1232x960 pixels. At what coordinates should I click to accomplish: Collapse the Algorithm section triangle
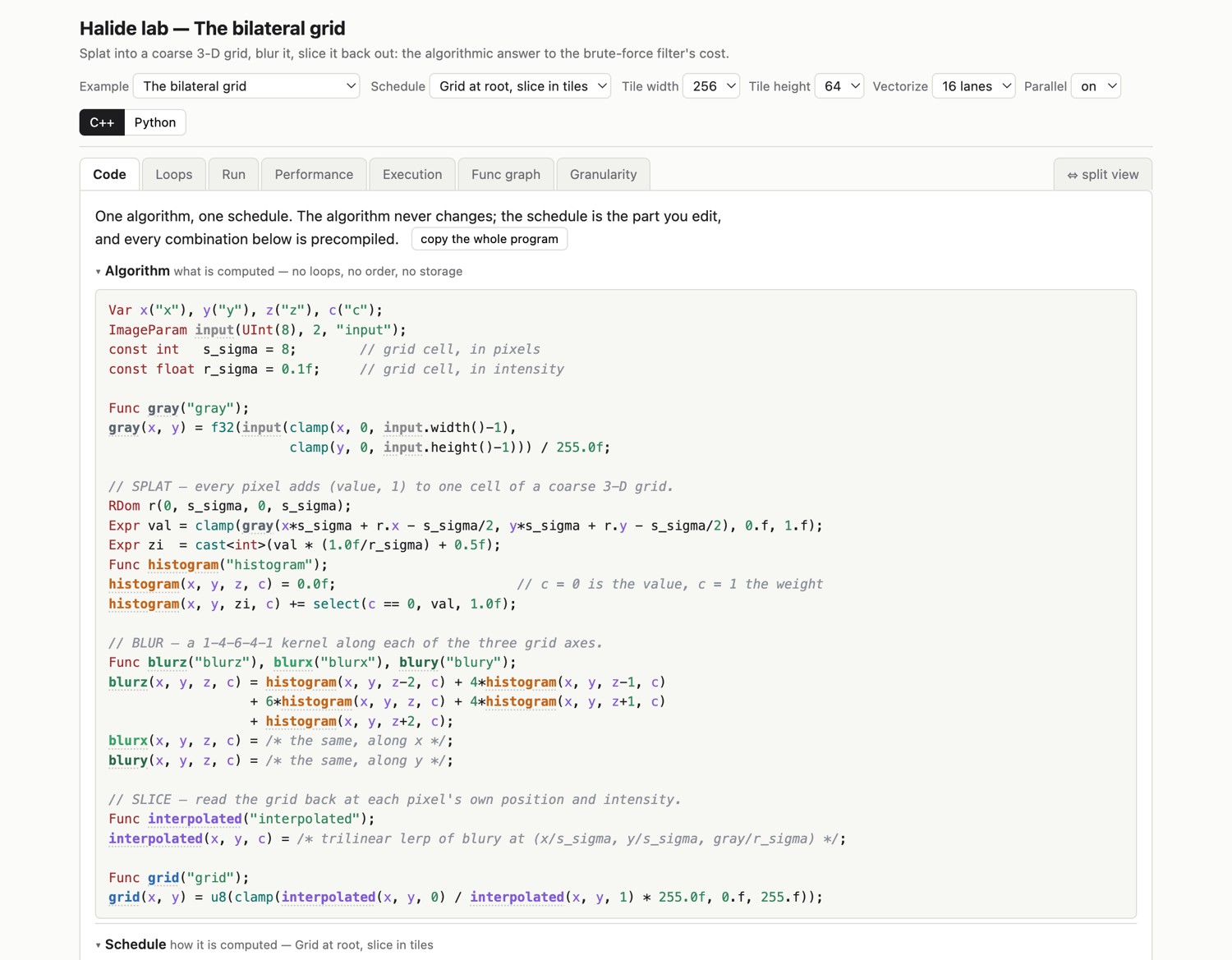point(98,272)
